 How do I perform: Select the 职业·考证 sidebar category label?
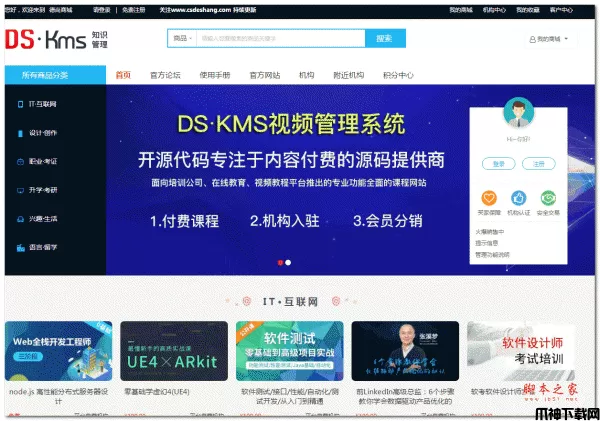[x=43, y=162]
